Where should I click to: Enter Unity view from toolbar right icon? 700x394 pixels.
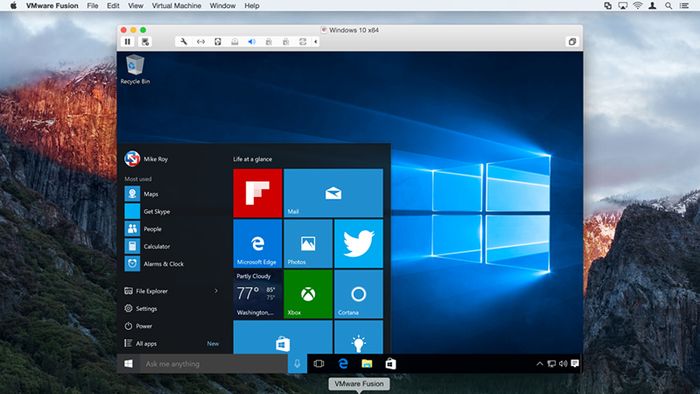572,41
